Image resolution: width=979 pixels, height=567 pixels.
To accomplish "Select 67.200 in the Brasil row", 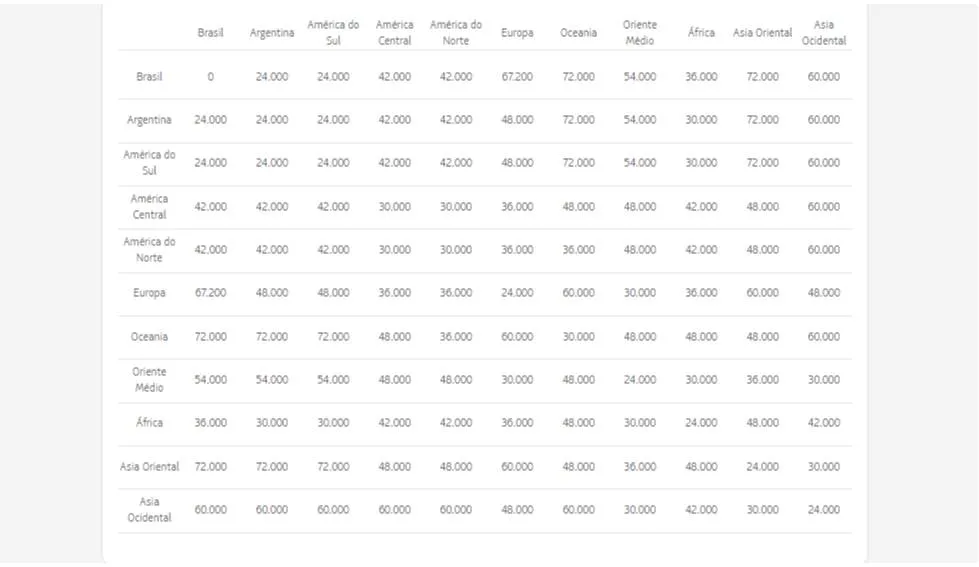I will (517, 77).
